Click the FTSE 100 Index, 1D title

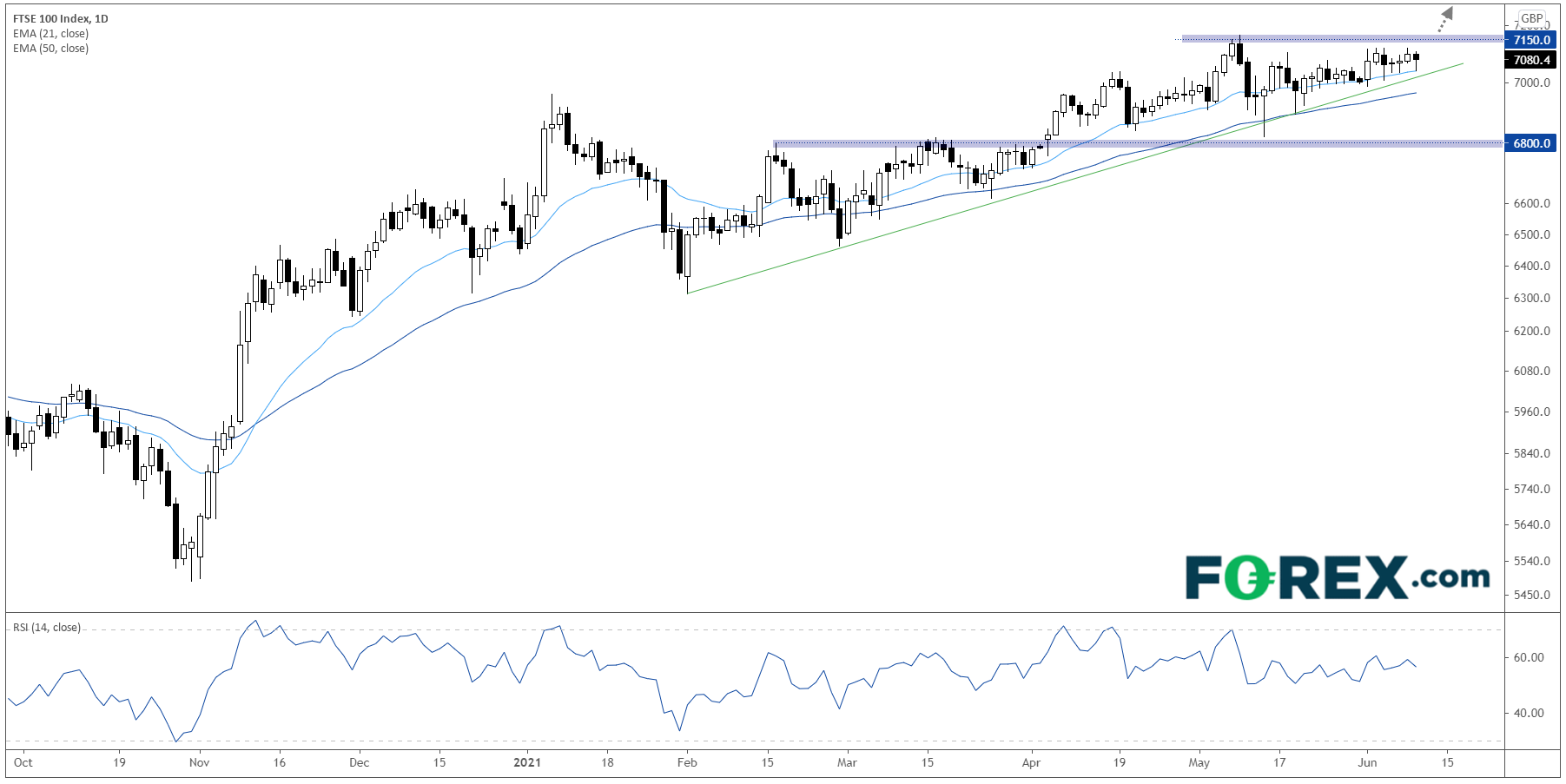click(x=61, y=18)
